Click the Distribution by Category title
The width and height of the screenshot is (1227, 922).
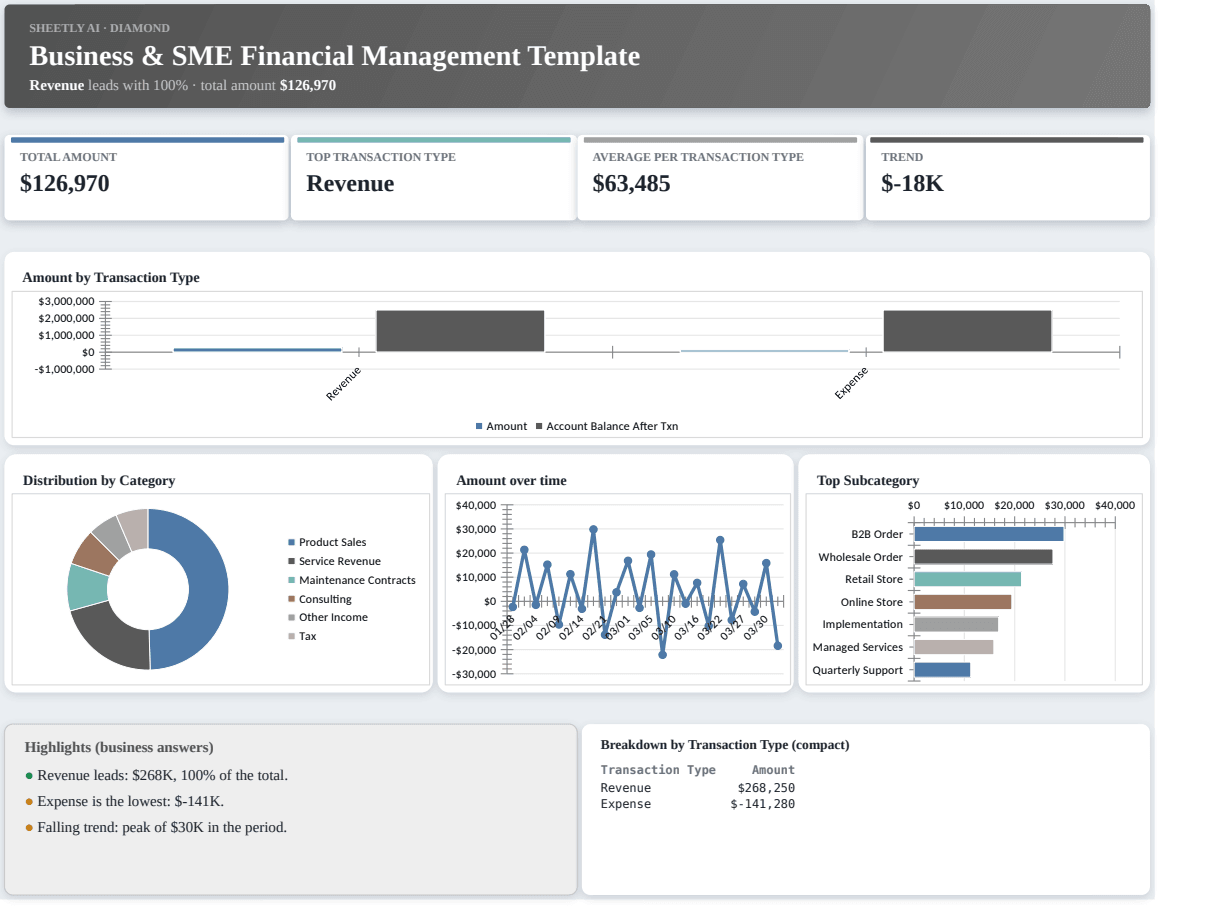tap(99, 481)
